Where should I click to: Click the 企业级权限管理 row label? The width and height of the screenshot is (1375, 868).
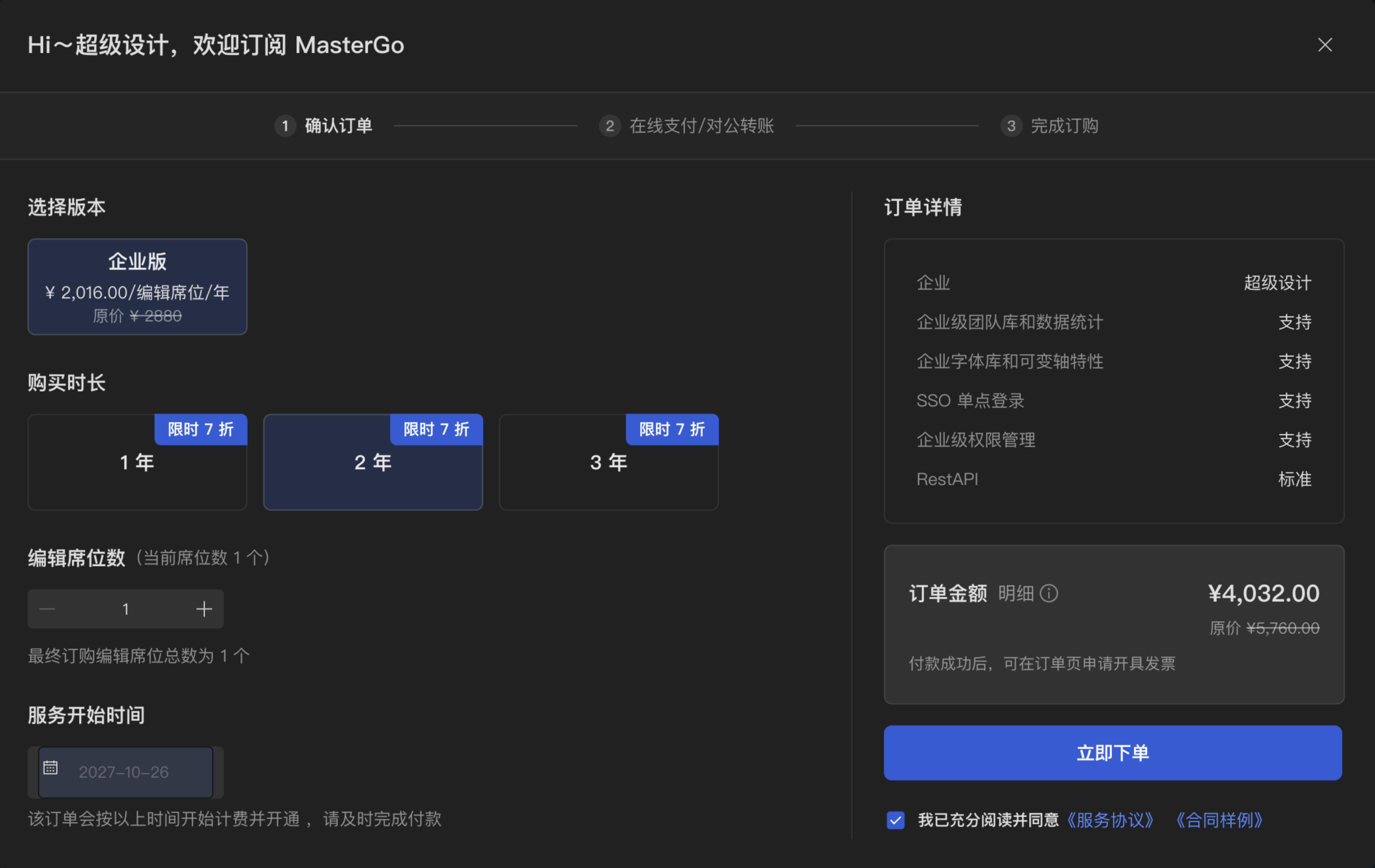point(976,440)
